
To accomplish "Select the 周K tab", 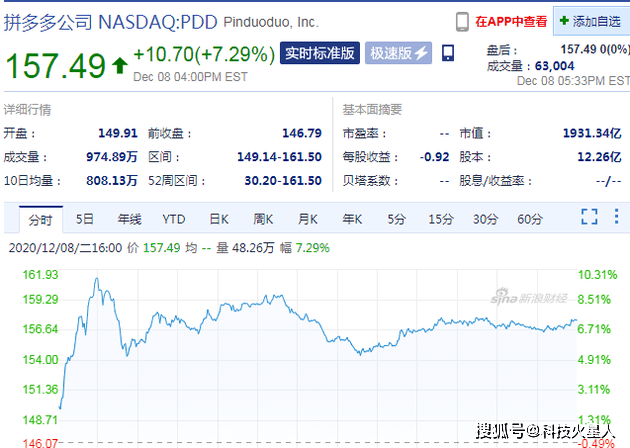I will (263, 219).
